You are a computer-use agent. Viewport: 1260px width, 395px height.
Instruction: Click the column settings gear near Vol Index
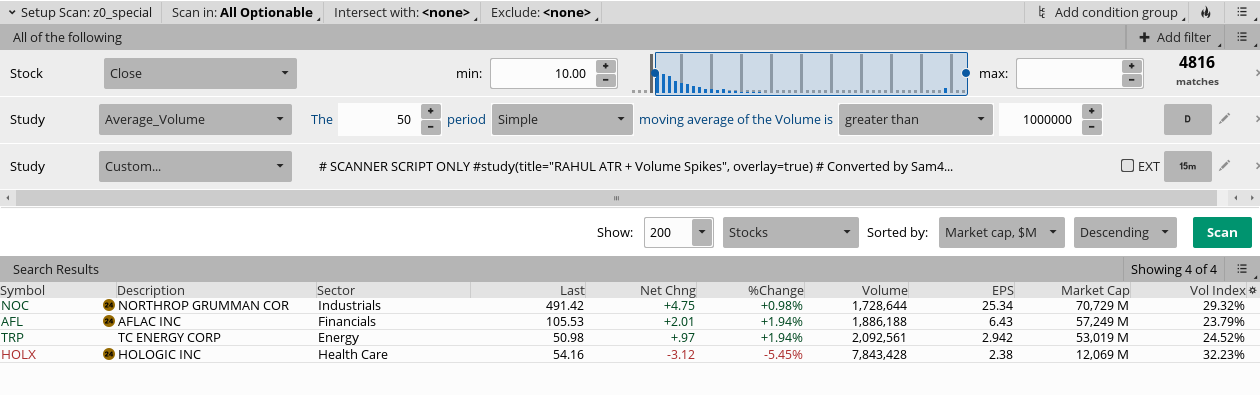(1253, 290)
